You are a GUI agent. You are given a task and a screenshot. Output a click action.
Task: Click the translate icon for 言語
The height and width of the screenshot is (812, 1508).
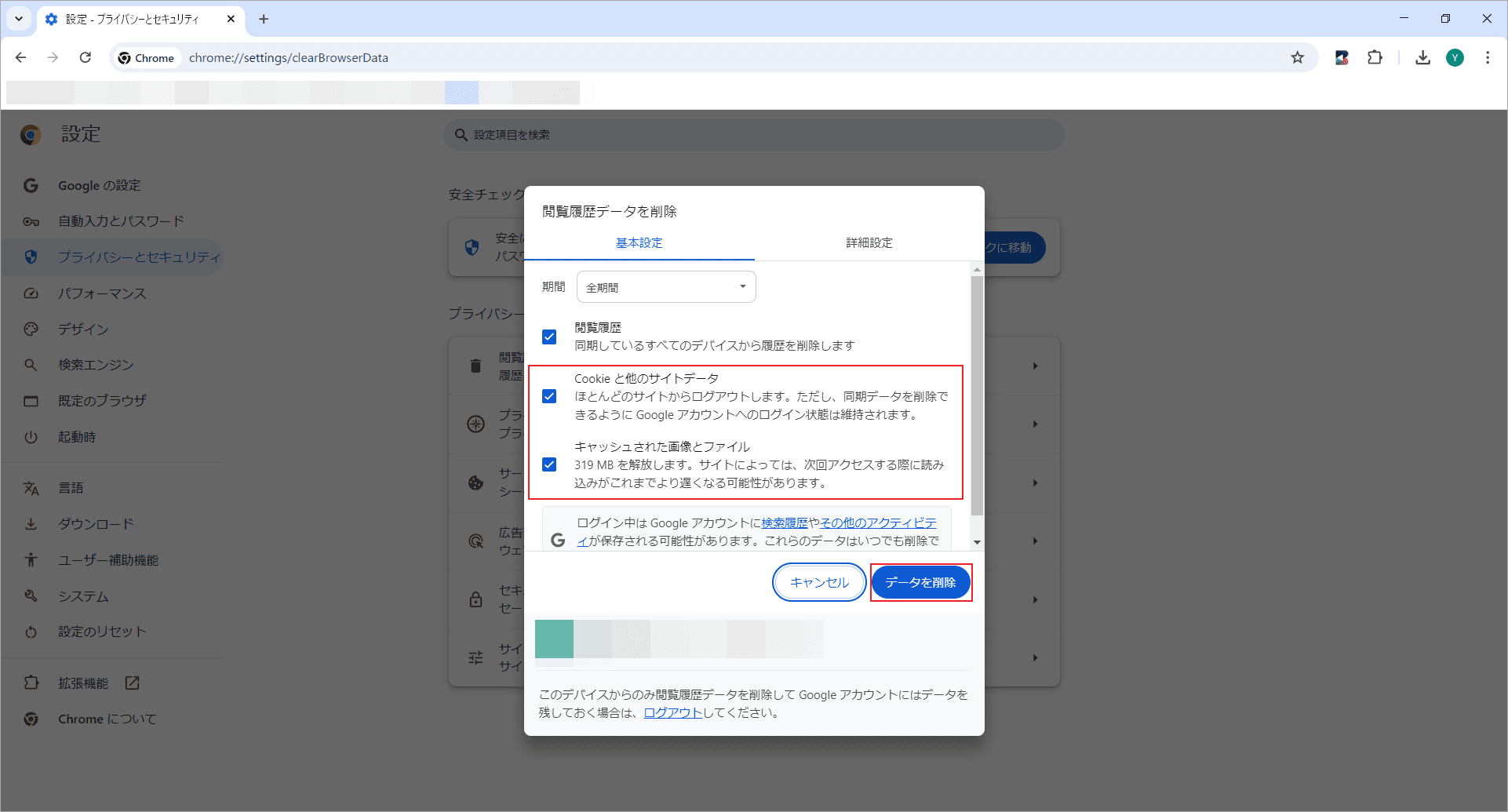tap(31, 488)
